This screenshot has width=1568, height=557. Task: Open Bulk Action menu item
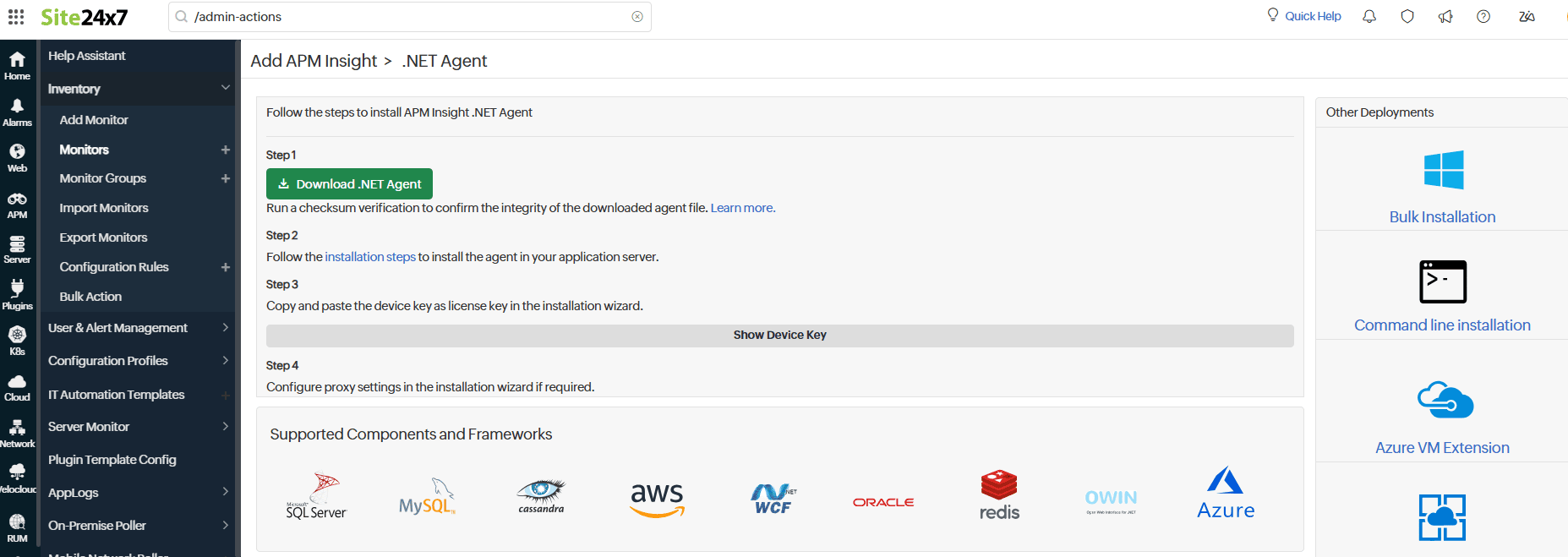pyautogui.click(x=90, y=297)
